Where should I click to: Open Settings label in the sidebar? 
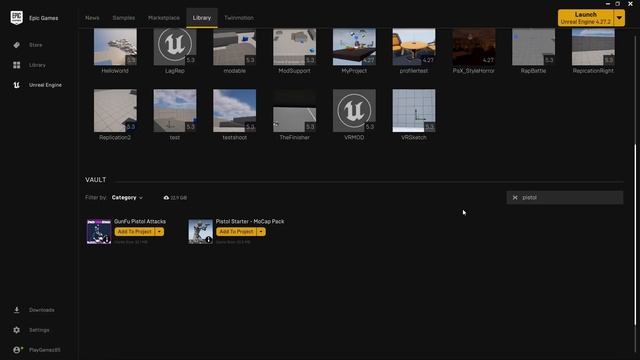(39, 330)
